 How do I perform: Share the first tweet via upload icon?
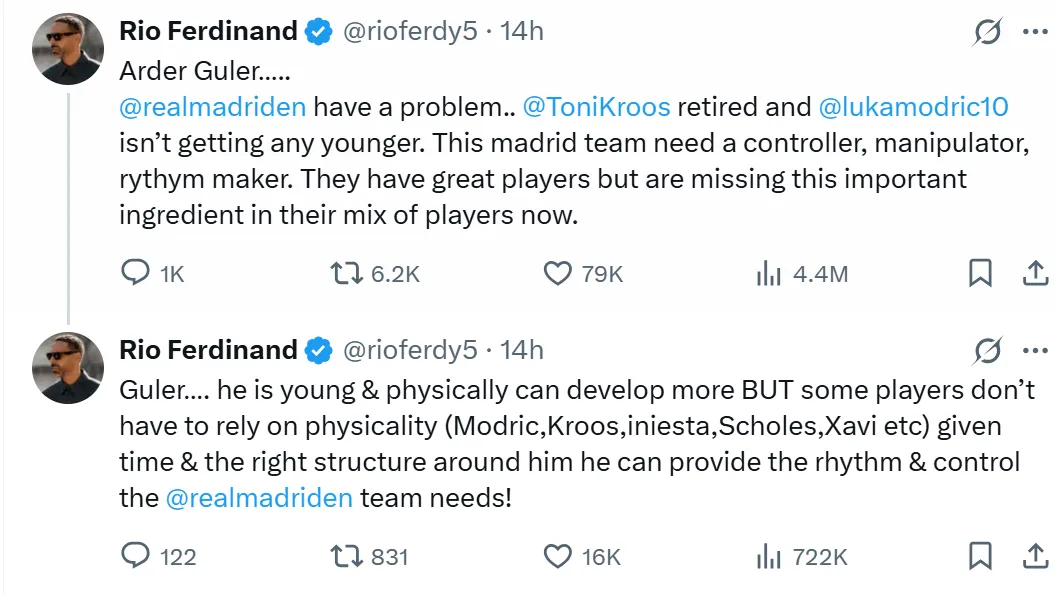point(1035,273)
